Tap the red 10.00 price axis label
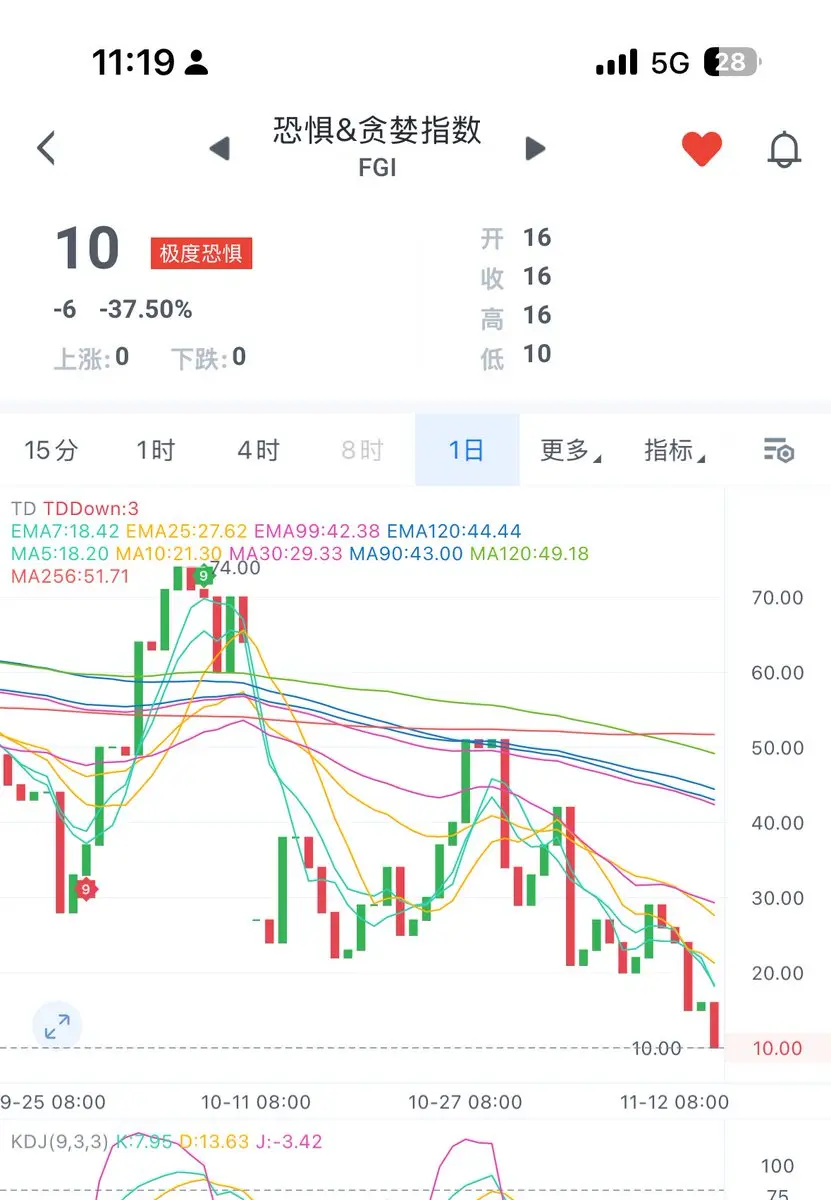 click(777, 1048)
